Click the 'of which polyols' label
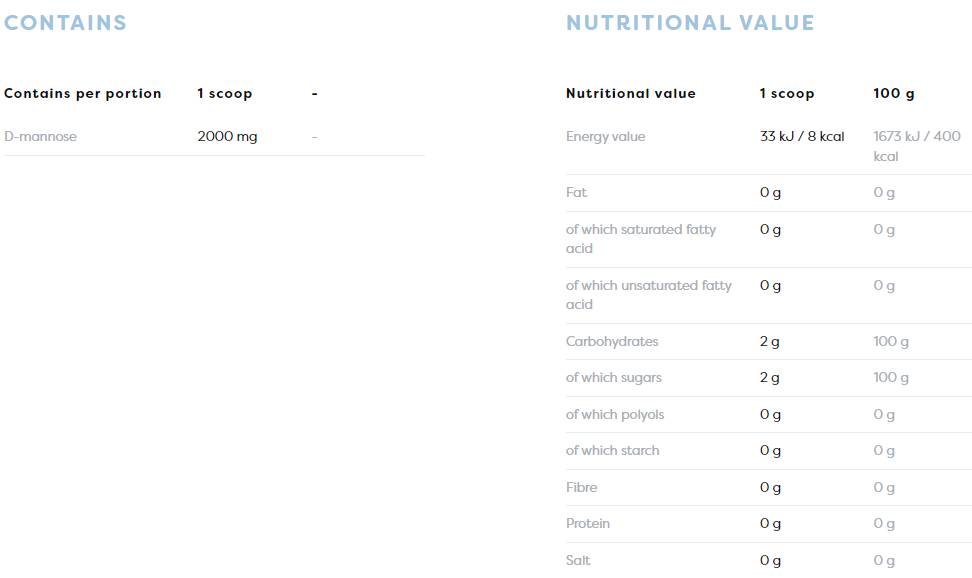 tap(614, 414)
